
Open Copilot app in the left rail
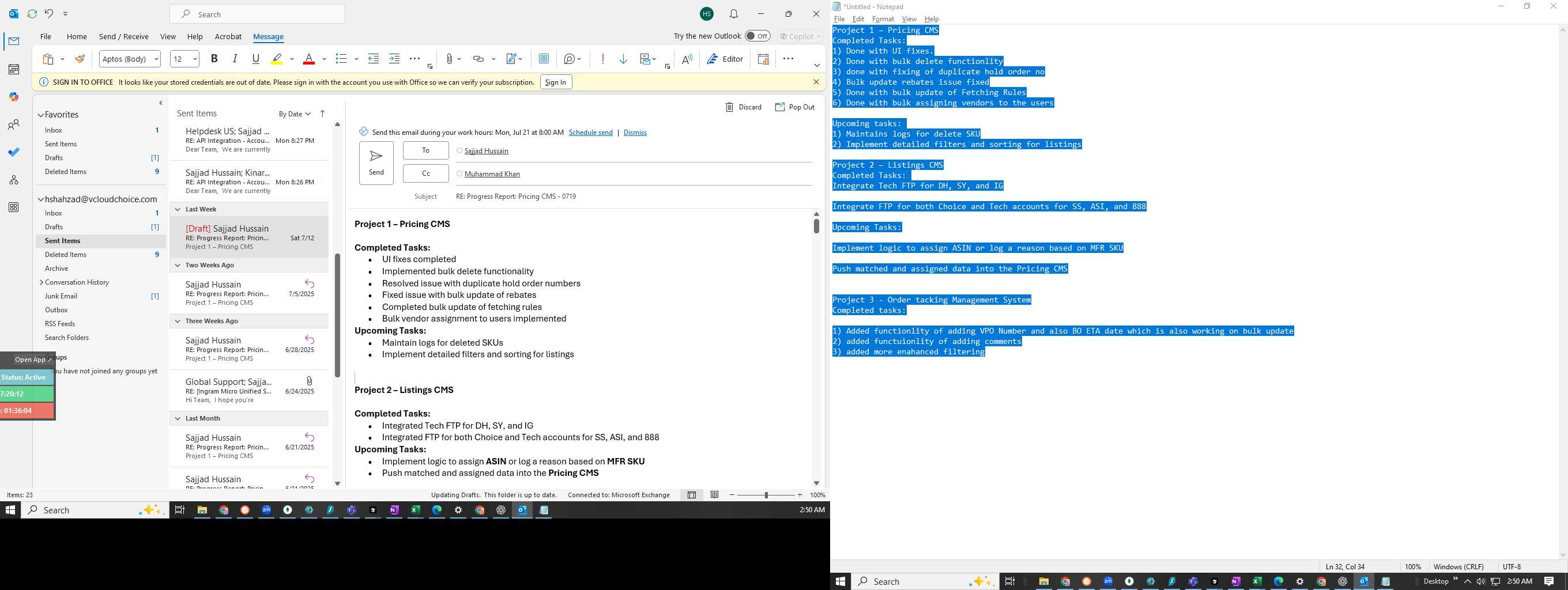[x=13, y=97]
